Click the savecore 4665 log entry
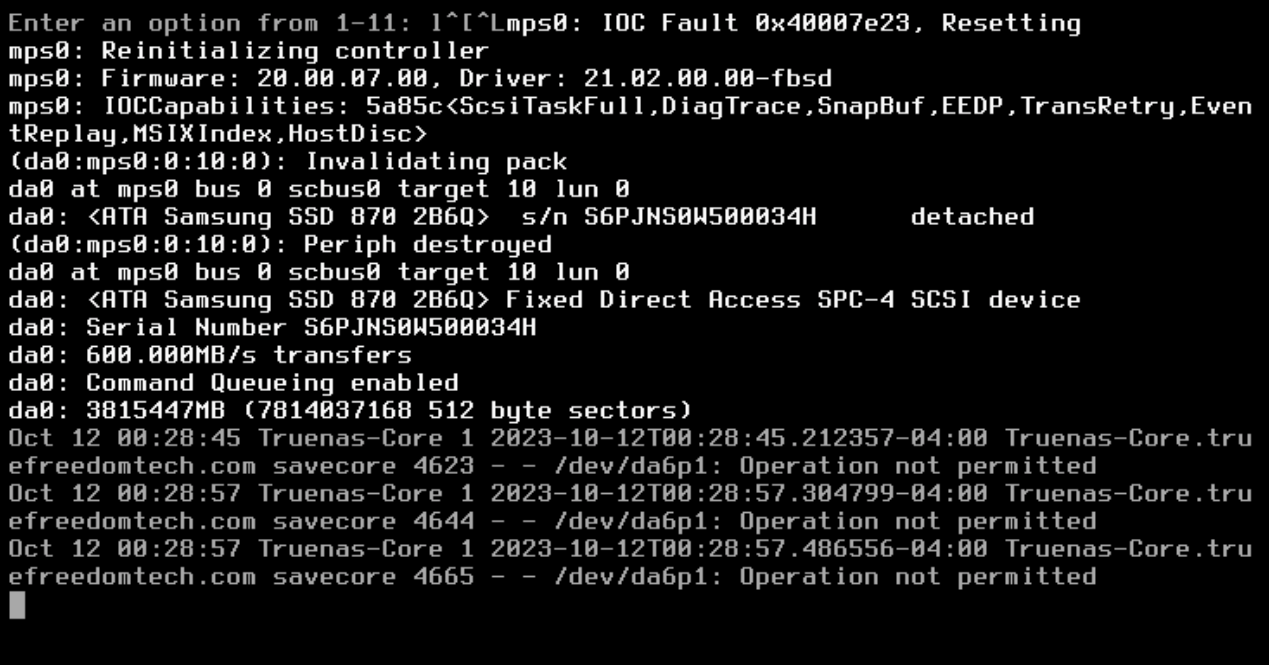Screen dimensions: 1269x665 pos(631,562)
